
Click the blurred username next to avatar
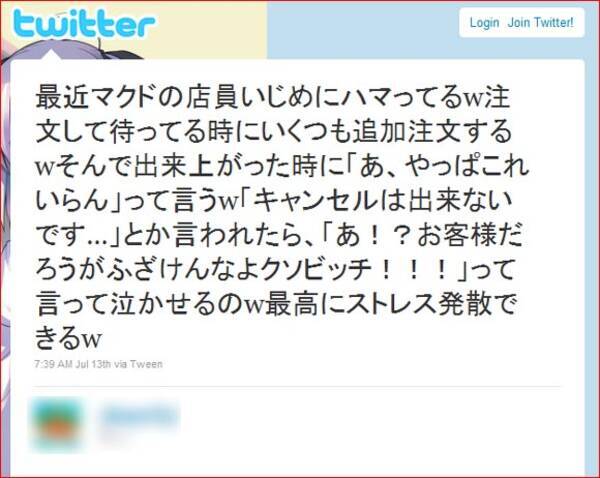pyautogui.click(x=140, y=416)
